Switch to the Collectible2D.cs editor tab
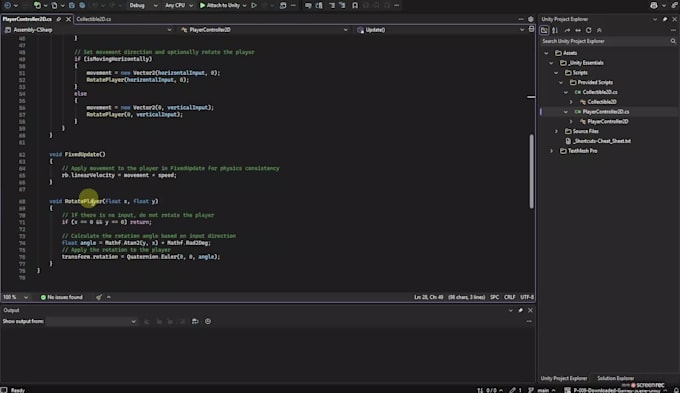The width and height of the screenshot is (680, 393). tap(93, 19)
